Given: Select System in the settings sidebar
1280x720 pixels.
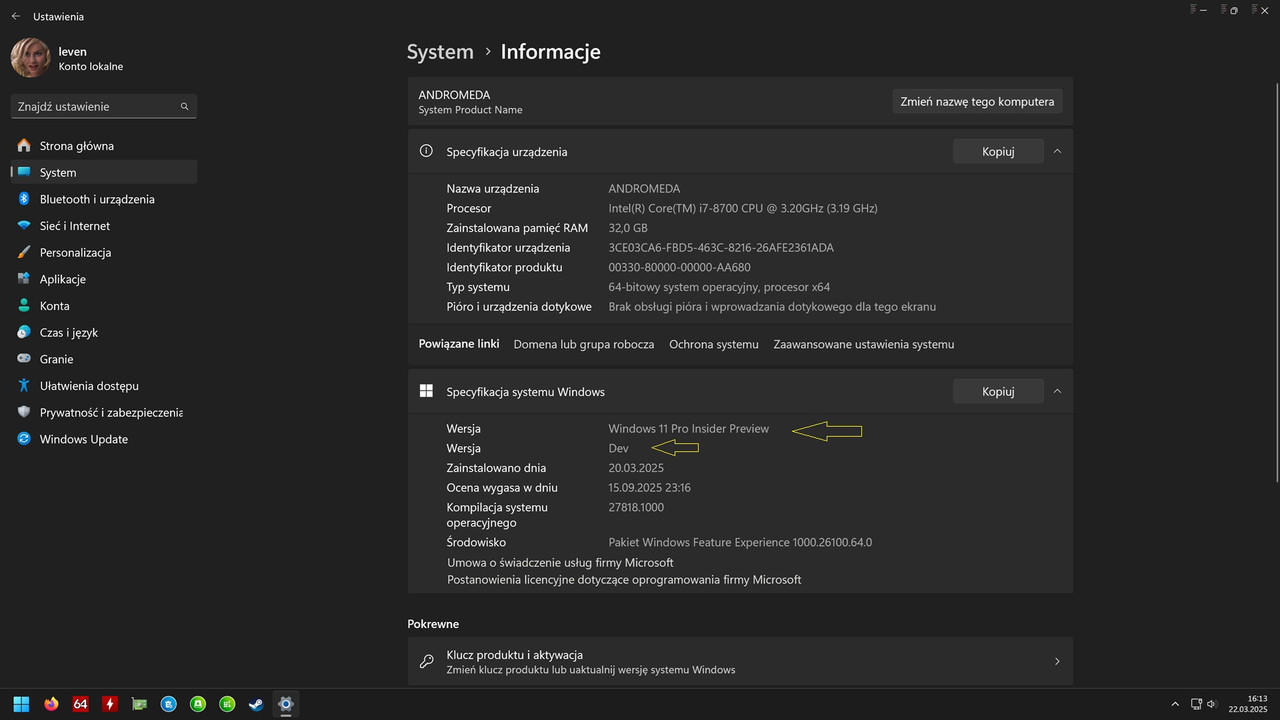Looking at the screenshot, I should [104, 172].
